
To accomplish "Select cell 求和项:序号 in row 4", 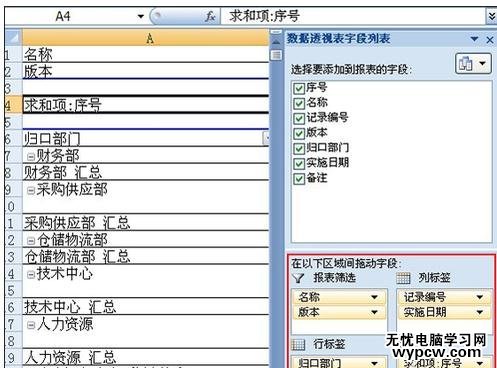I will (x=146, y=105).
